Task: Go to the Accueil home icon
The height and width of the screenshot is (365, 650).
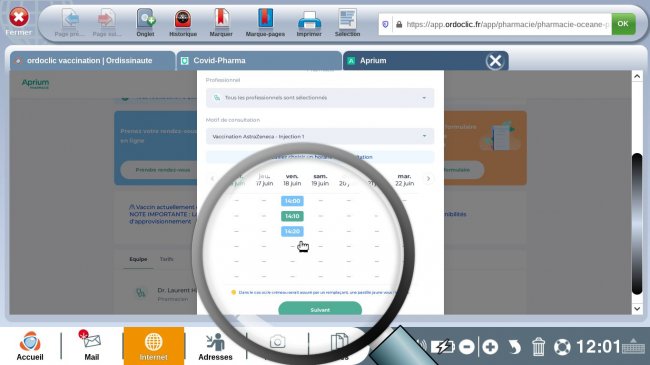Action: [30, 345]
